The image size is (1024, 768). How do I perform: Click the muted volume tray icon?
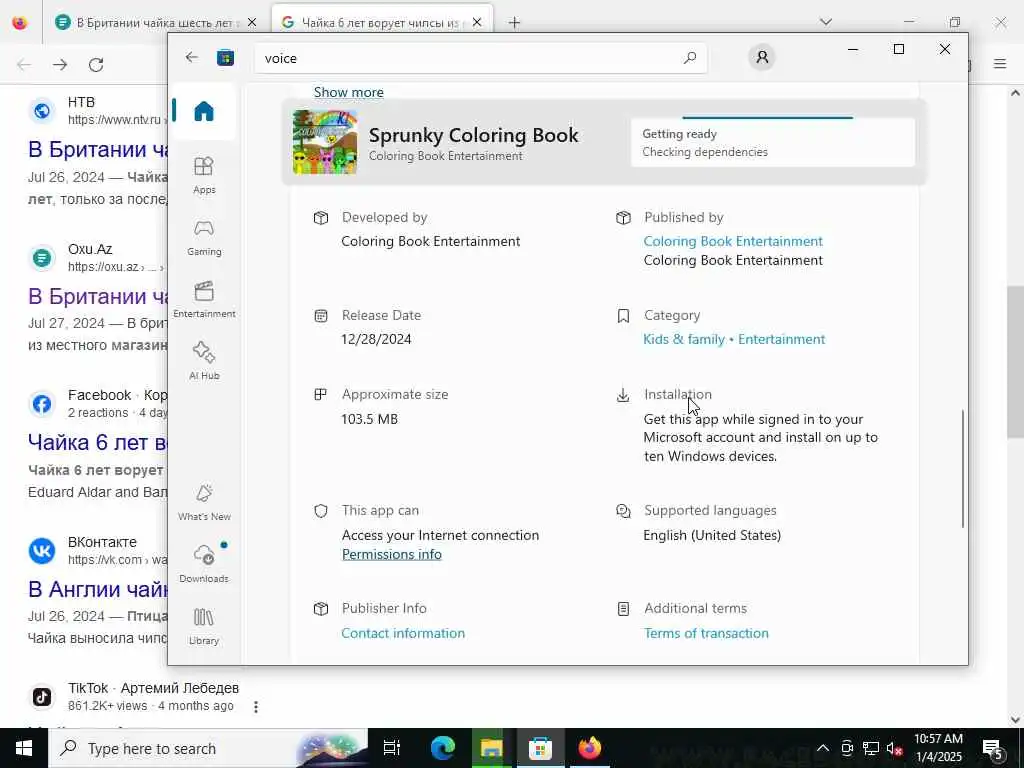pyautogui.click(x=894, y=748)
